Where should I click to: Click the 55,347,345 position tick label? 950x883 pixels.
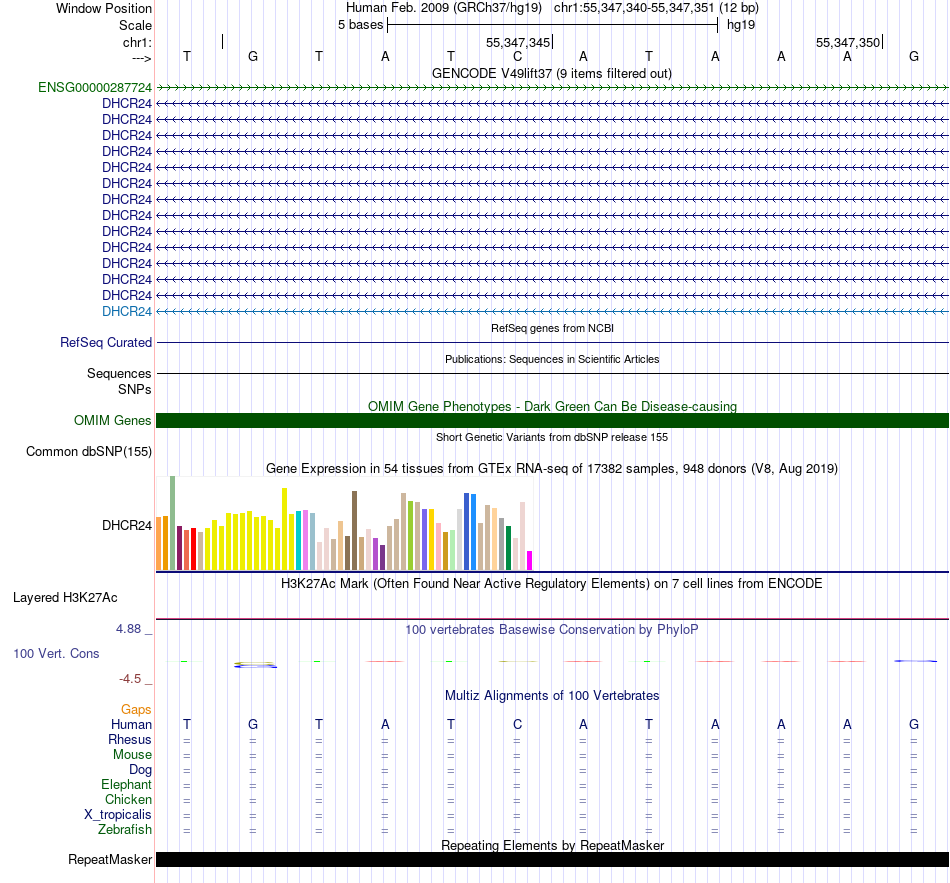click(x=518, y=42)
